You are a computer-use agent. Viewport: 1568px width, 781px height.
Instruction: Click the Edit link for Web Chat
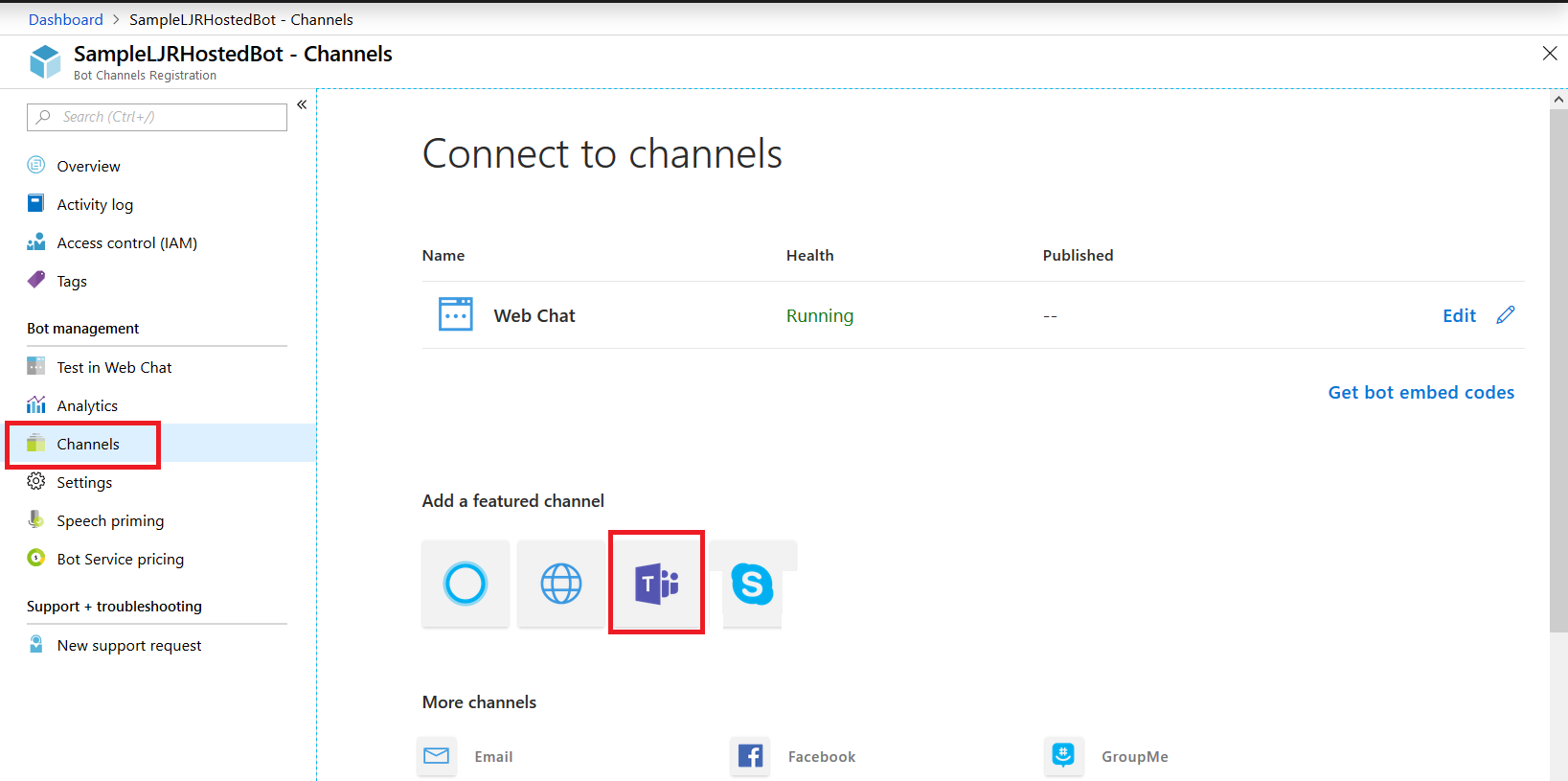(x=1459, y=315)
